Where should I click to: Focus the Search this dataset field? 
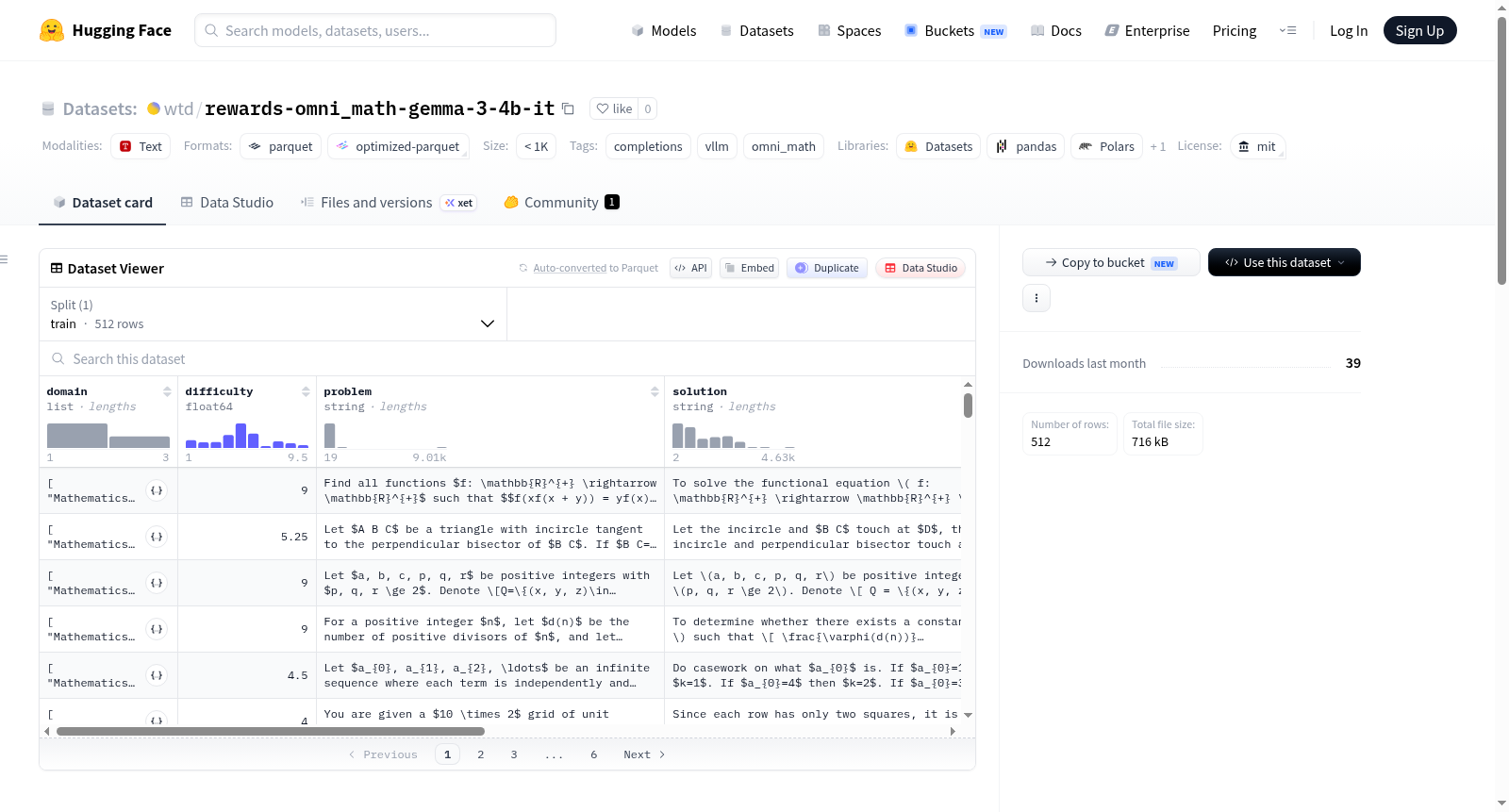tap(507, 358)
